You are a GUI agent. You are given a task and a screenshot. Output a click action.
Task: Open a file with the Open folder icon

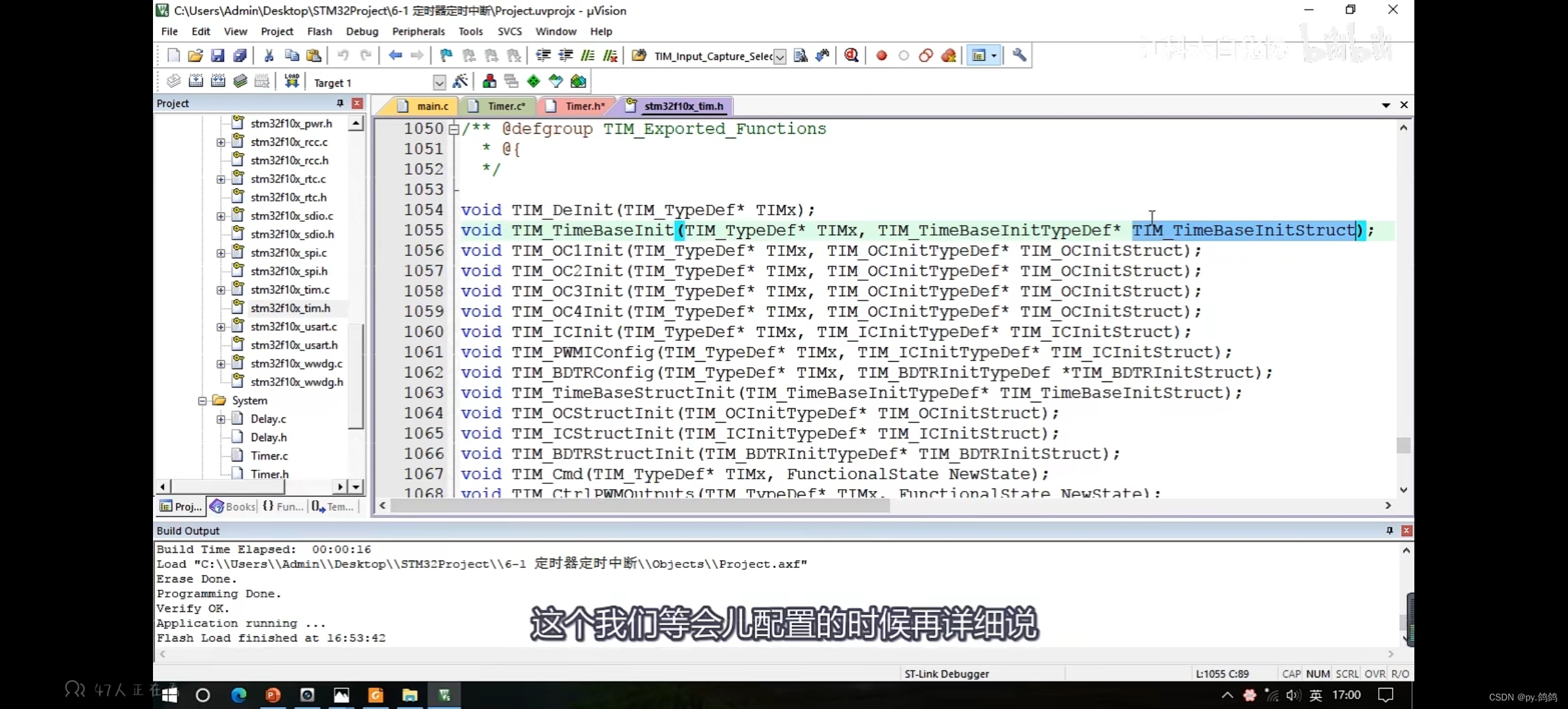(195, 56)
